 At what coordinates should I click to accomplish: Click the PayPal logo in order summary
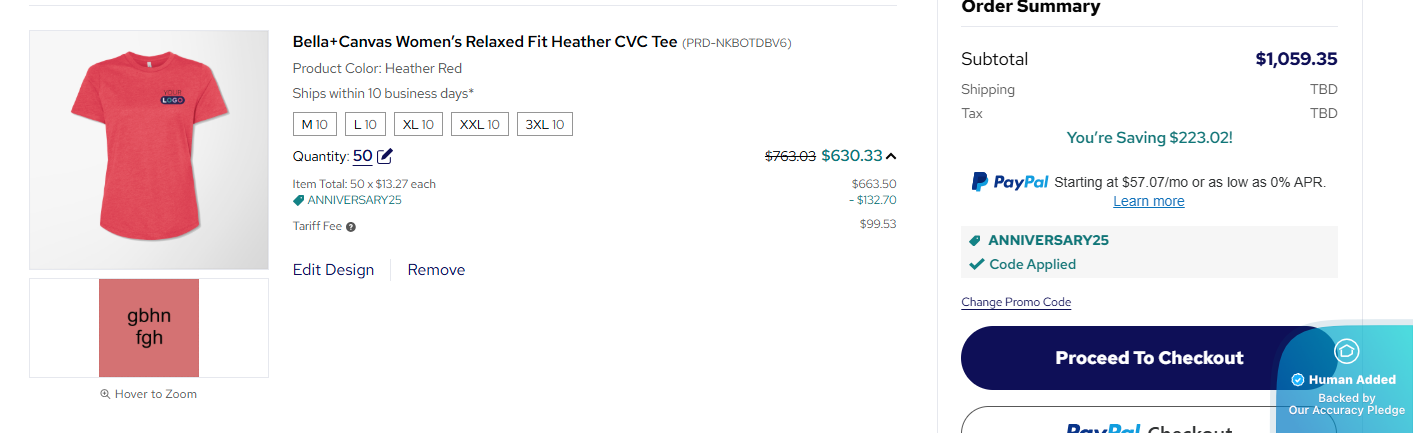1010,182
